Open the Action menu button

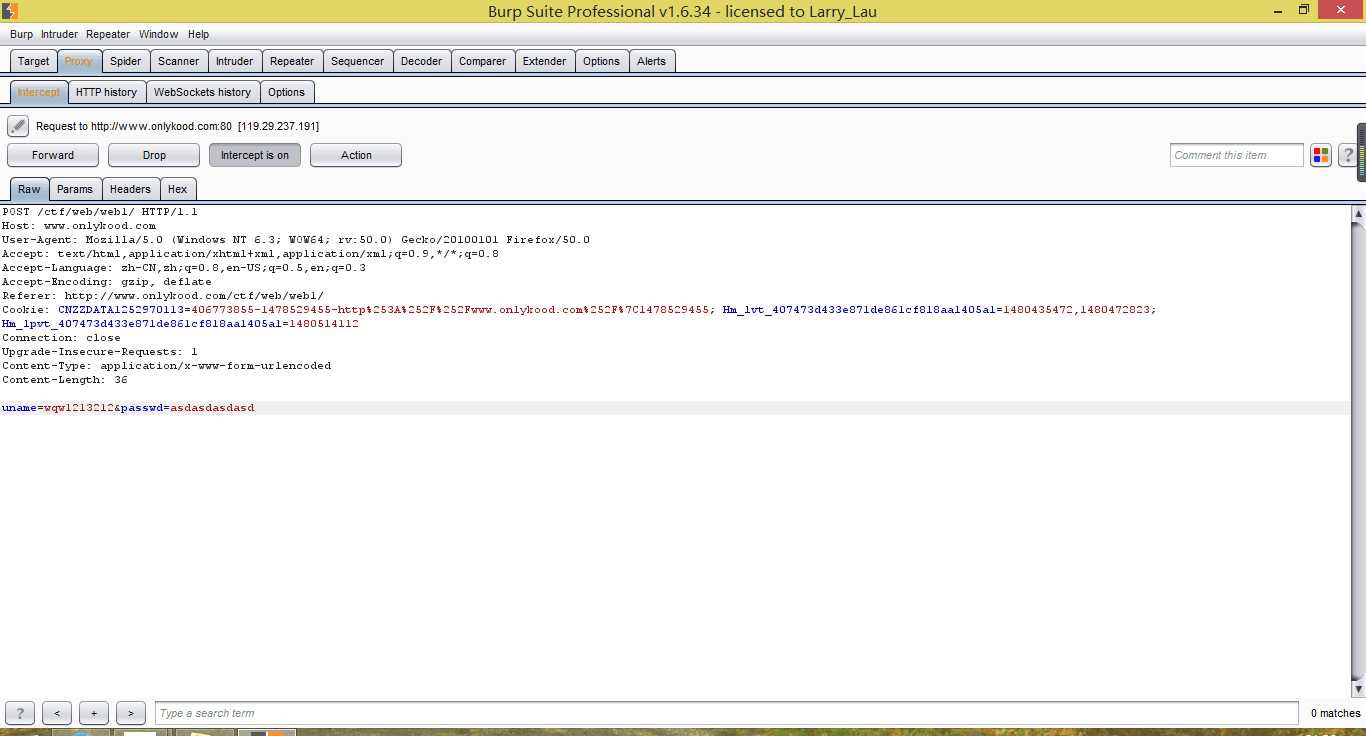click(x=356, y=155)
